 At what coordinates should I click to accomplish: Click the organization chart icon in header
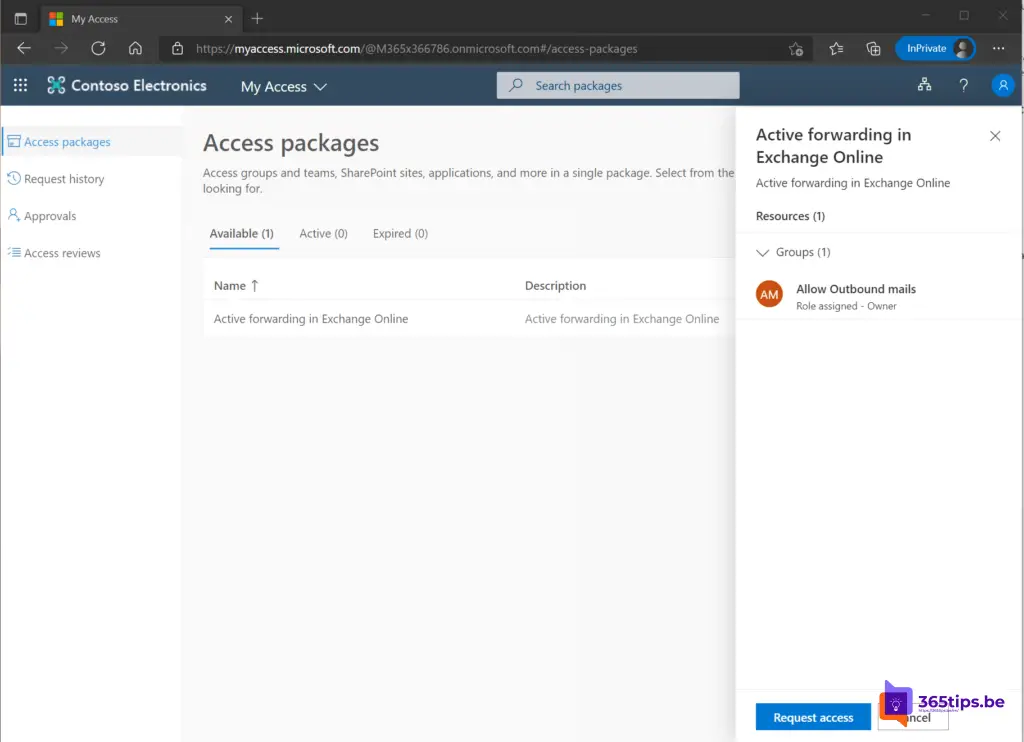(x=924, y=86)
